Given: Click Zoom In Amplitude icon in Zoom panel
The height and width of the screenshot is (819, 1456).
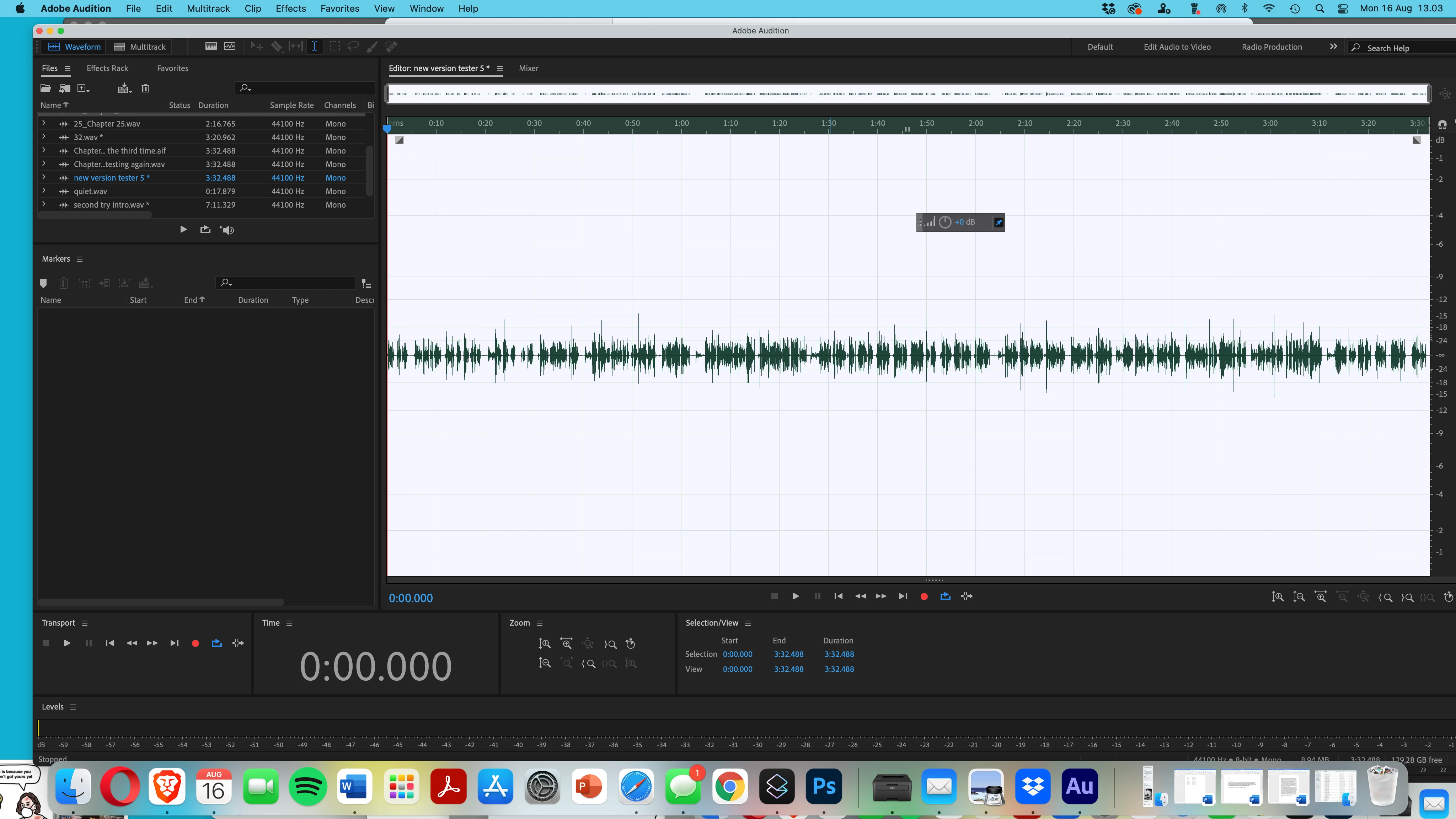Looking at the screenshot, I should [544, 644].
